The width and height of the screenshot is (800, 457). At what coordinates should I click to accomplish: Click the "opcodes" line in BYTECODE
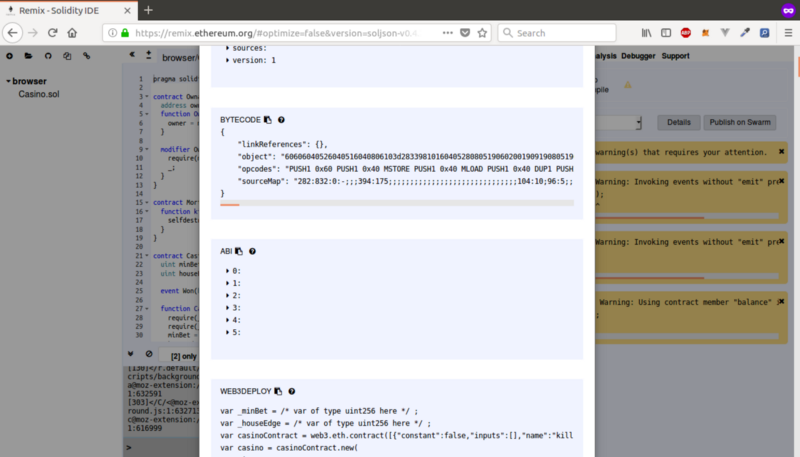tap(405, 169)
